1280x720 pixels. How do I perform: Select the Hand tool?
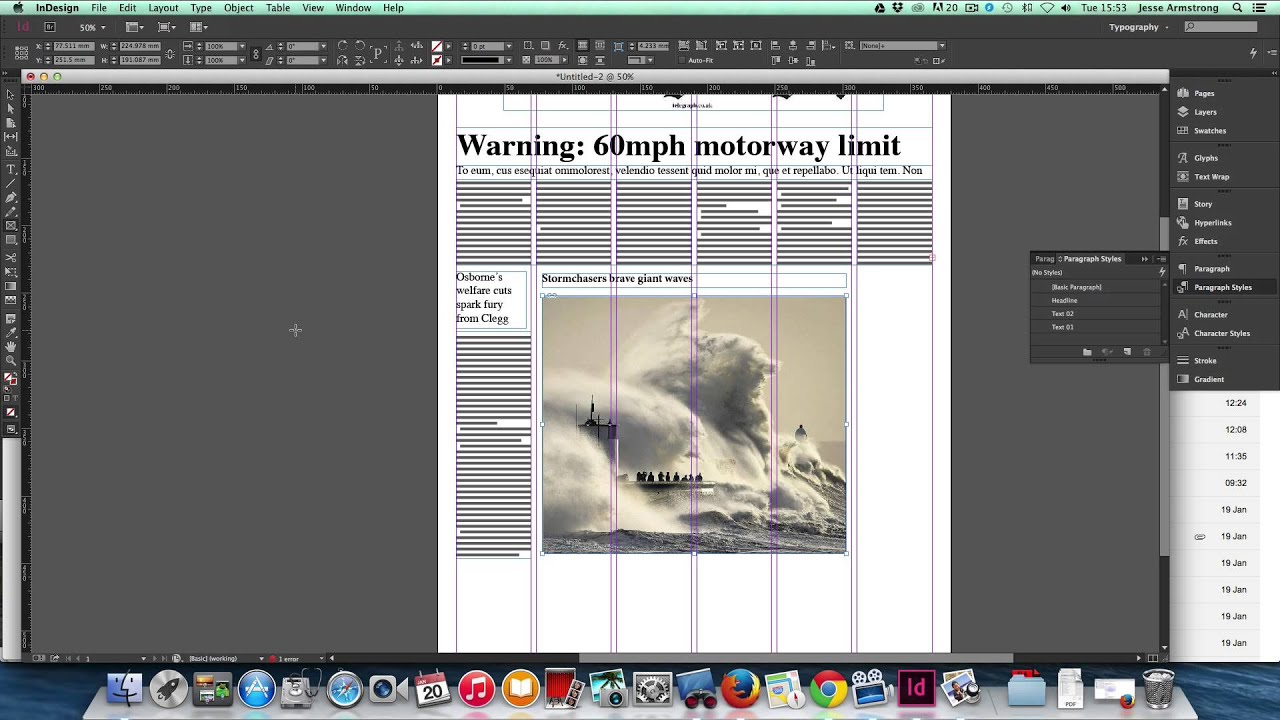tap(11, 346)
